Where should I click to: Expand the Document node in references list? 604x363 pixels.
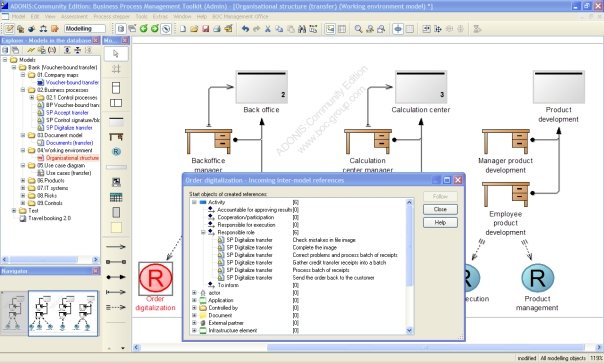coord(195,315)
